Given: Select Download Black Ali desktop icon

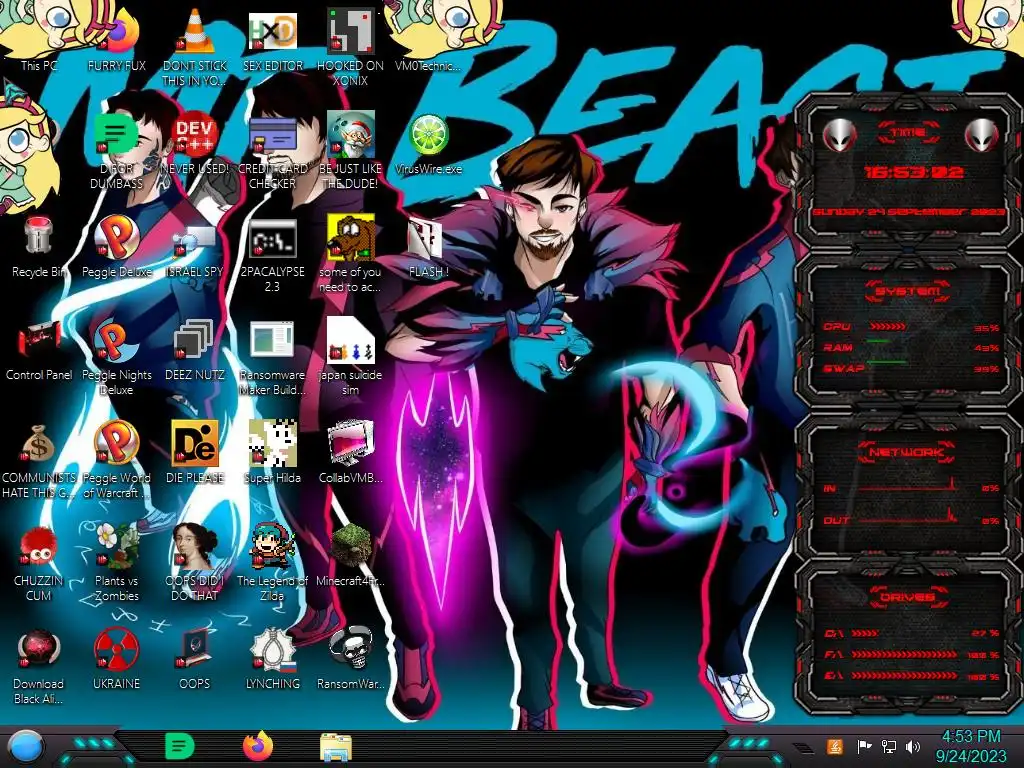Looking at the screenshot, I should pos(39,666).
